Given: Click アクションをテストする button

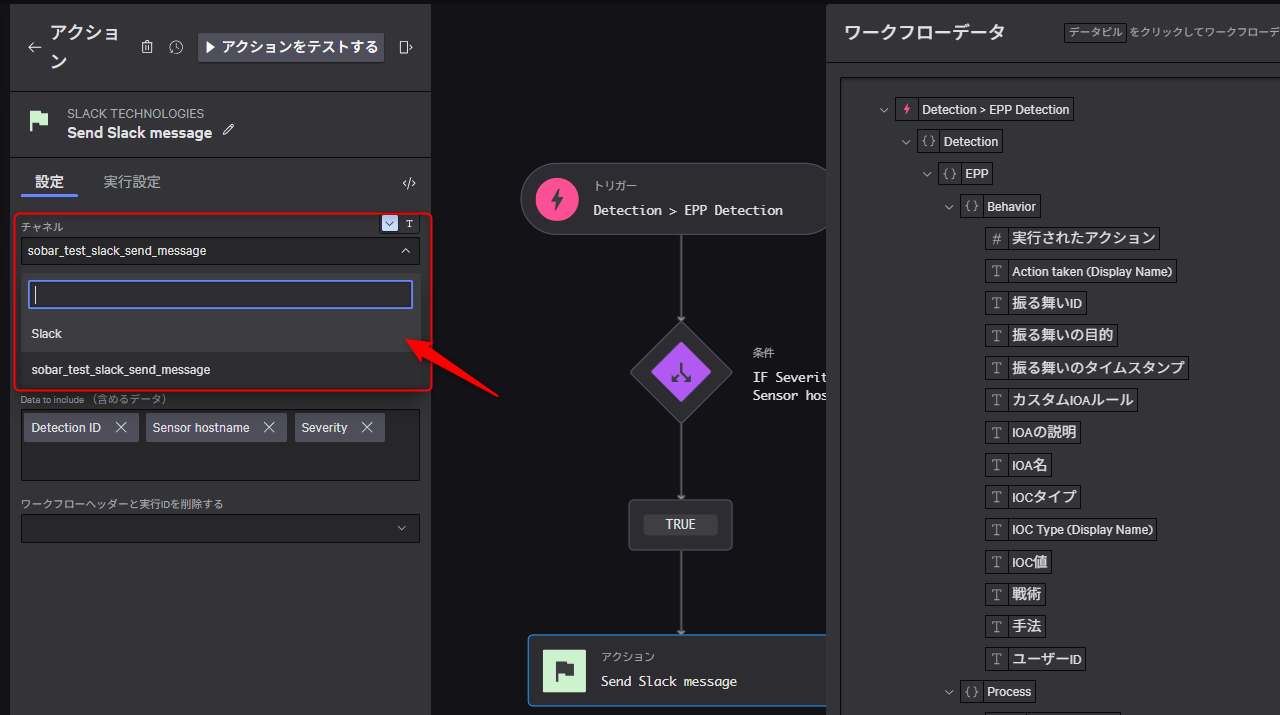Looking at the screenshot, I should point(291,47).
